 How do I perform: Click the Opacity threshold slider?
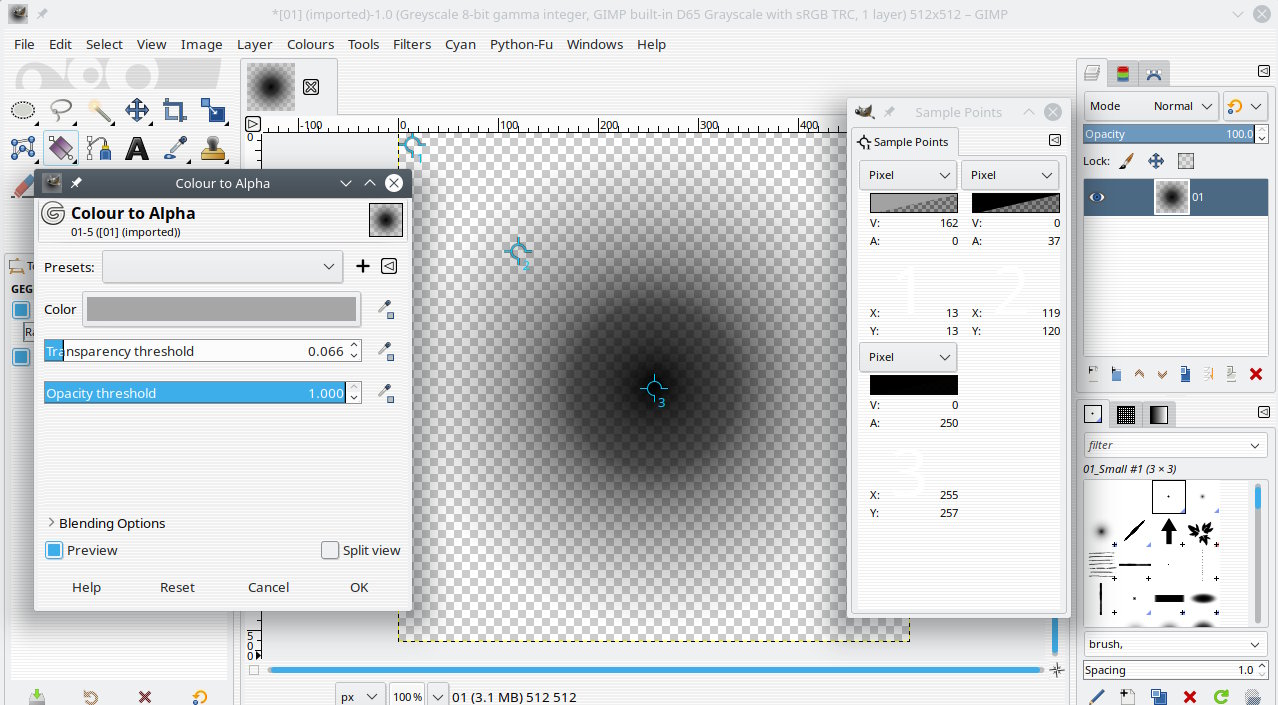point(194,393)
